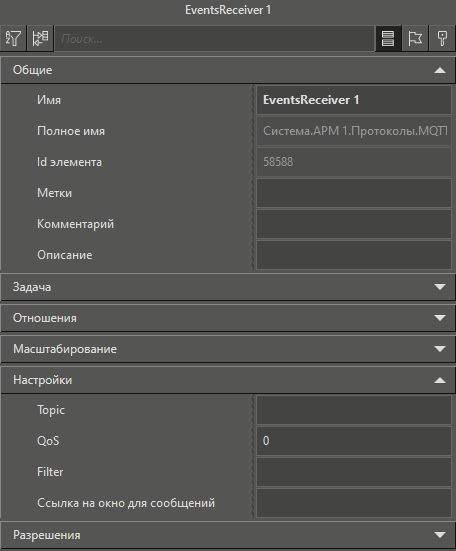Click the Полное имя property label
This screenshot has width=456, height=551.
[71, 131]
